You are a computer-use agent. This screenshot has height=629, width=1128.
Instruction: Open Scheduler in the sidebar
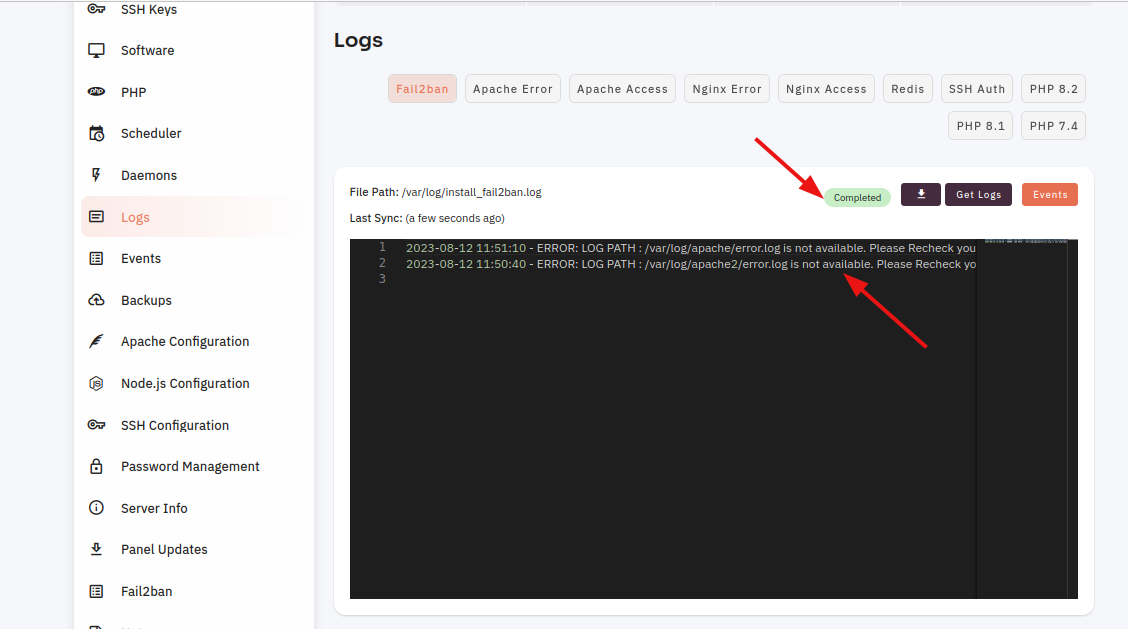pyautogui.click(x=151, y=133)
